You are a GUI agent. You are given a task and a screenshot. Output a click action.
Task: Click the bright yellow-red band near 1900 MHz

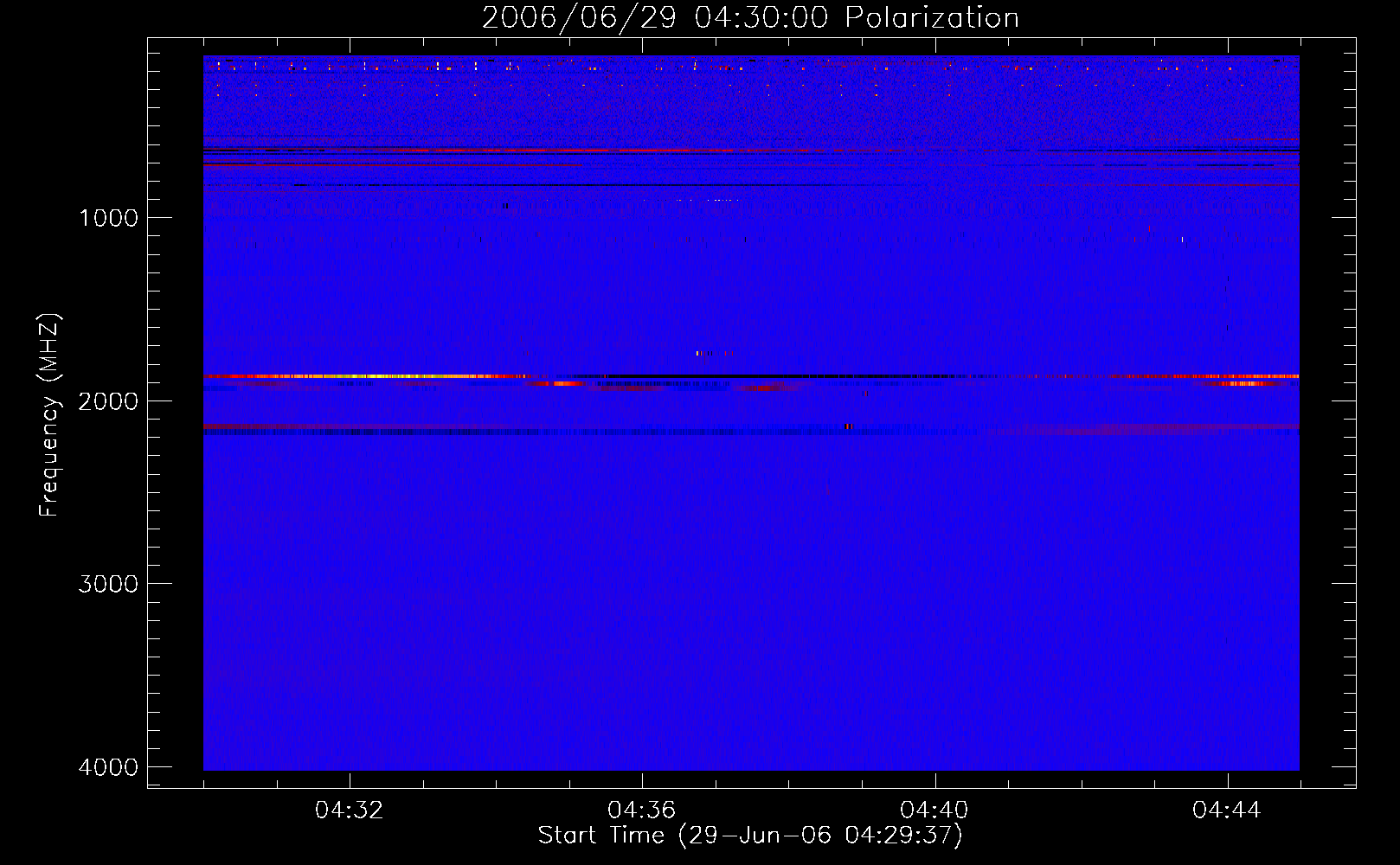[x=368, y=376]
